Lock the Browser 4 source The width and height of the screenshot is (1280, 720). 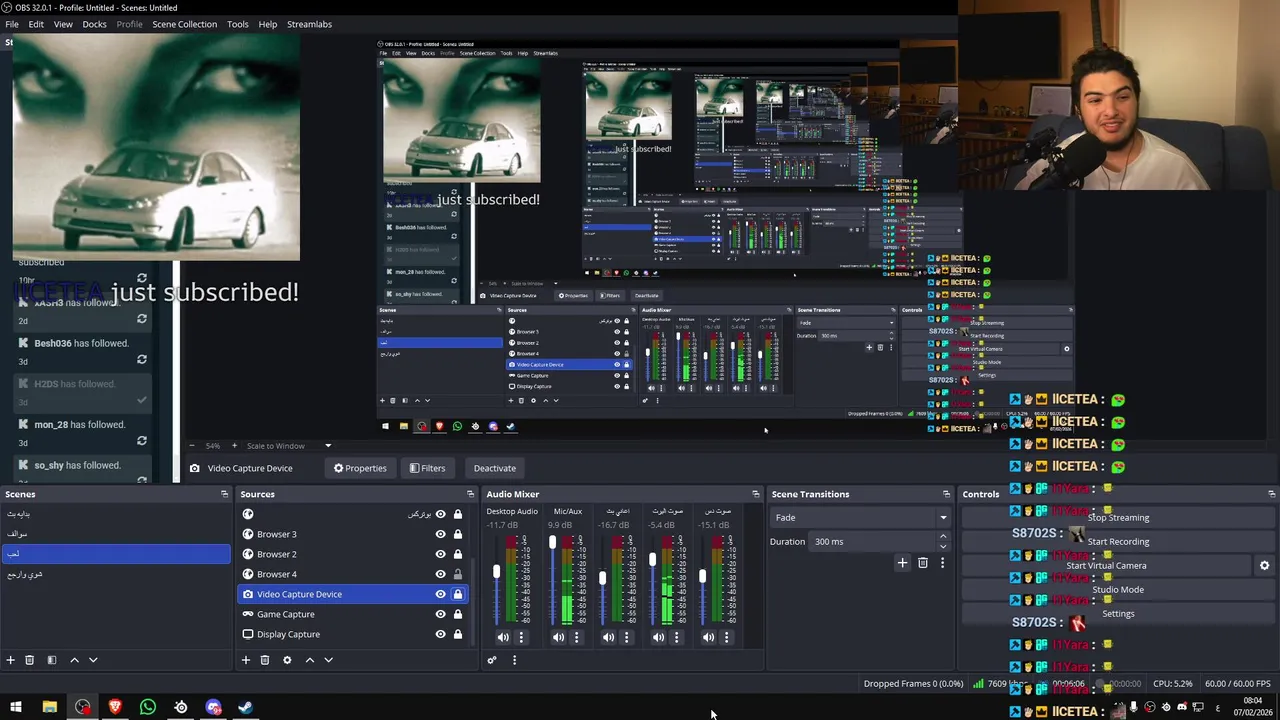[458, 574]
